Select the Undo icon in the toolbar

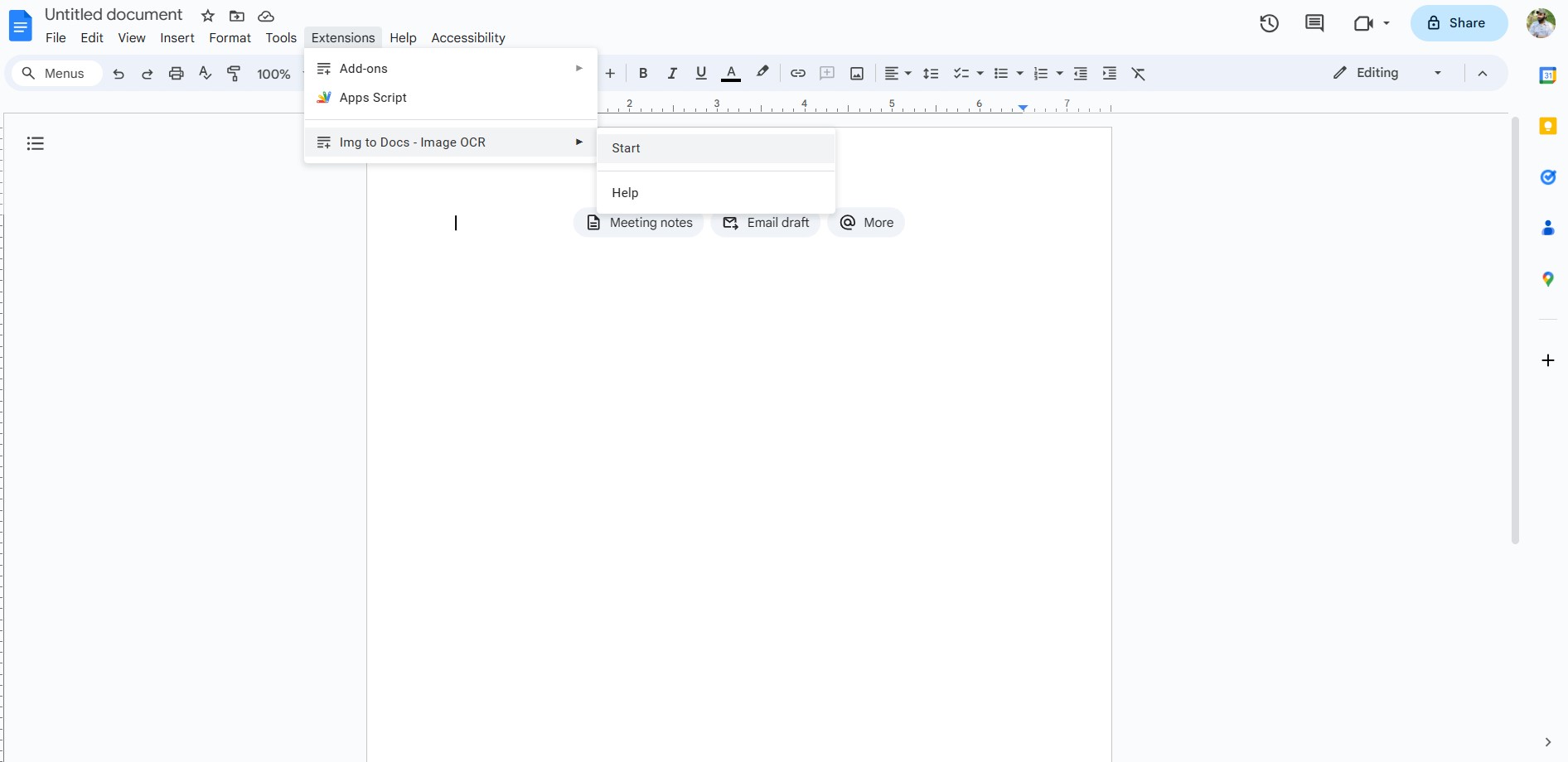(118, 73)
